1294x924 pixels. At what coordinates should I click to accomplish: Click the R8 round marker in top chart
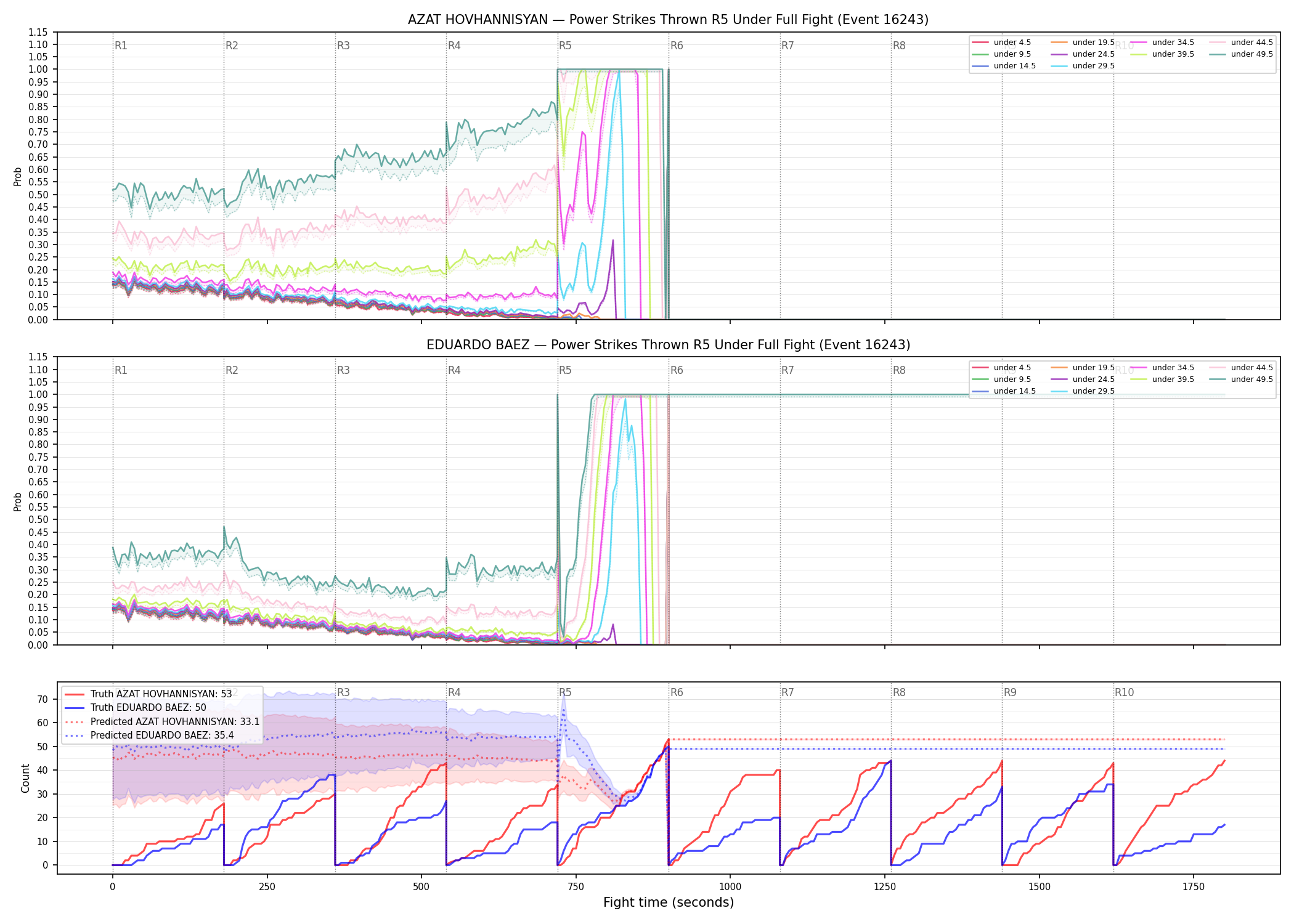click(899, 46)
